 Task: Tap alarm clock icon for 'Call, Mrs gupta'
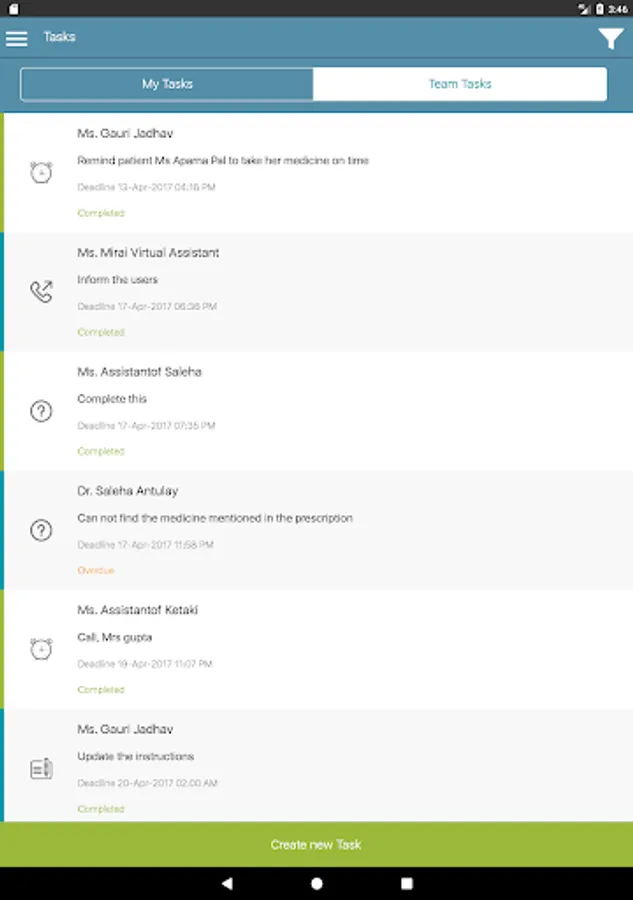tap(41, 649)
